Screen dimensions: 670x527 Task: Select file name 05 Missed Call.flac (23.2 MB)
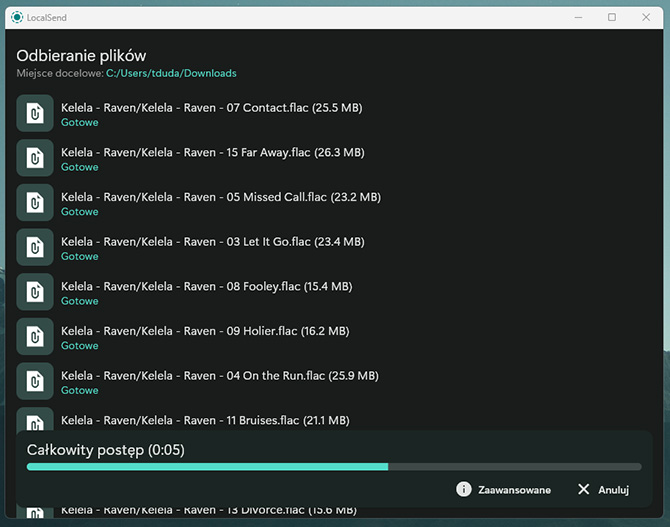221,197
